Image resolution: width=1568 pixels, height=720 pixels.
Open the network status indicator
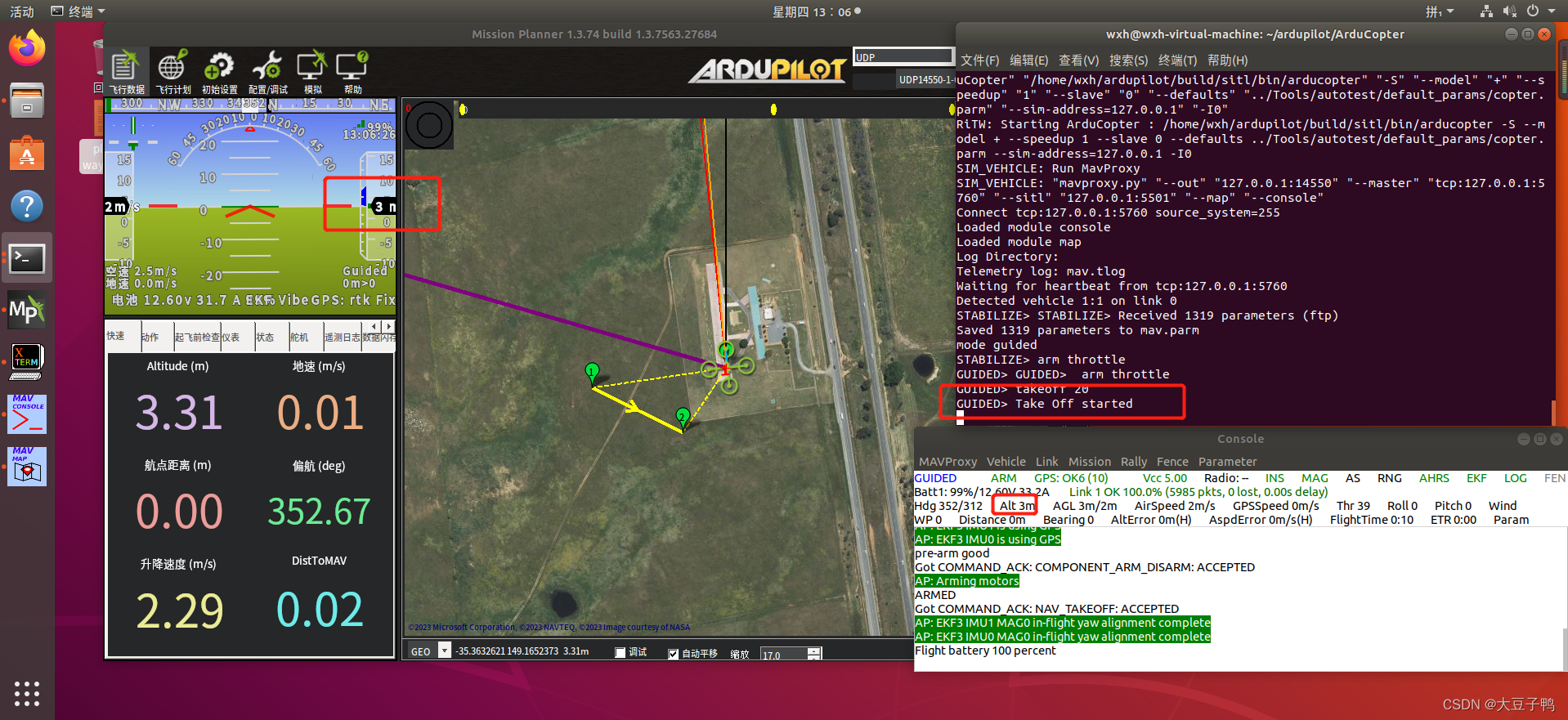pyautogui.click(x=1486, y=11)
